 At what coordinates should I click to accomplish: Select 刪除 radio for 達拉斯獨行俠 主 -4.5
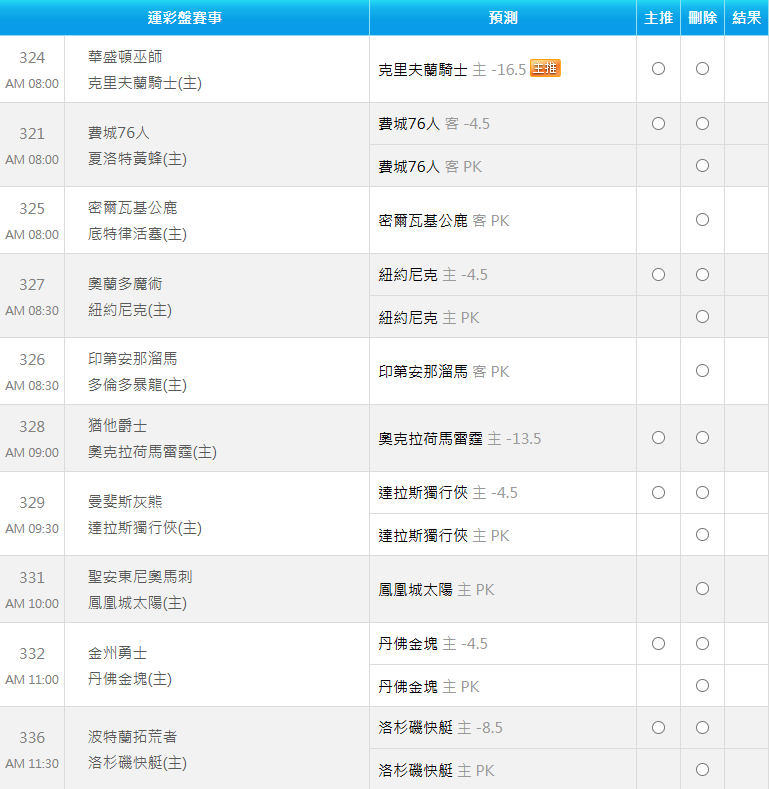(702, 492)
